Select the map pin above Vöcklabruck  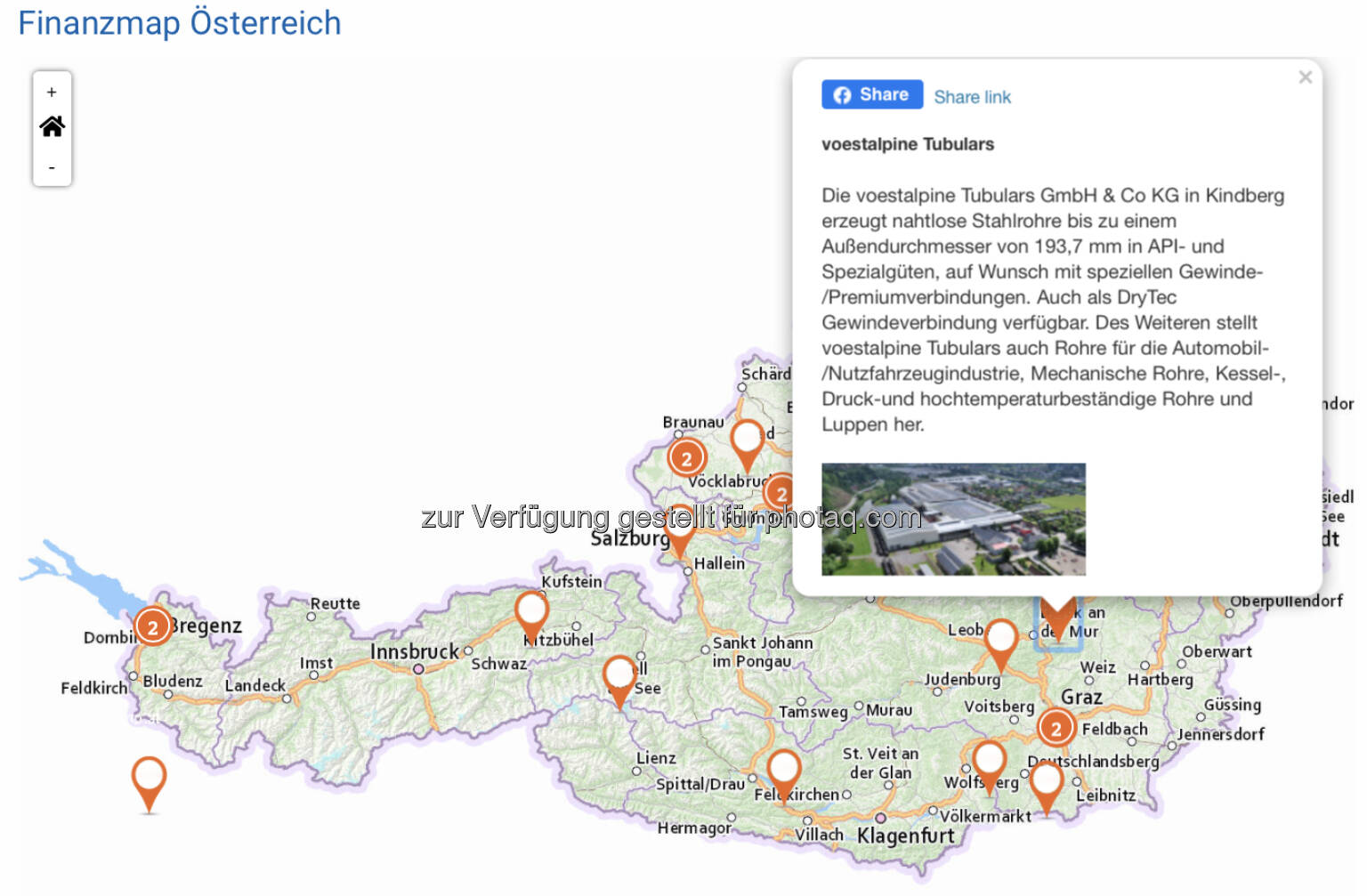click(747, 440)
